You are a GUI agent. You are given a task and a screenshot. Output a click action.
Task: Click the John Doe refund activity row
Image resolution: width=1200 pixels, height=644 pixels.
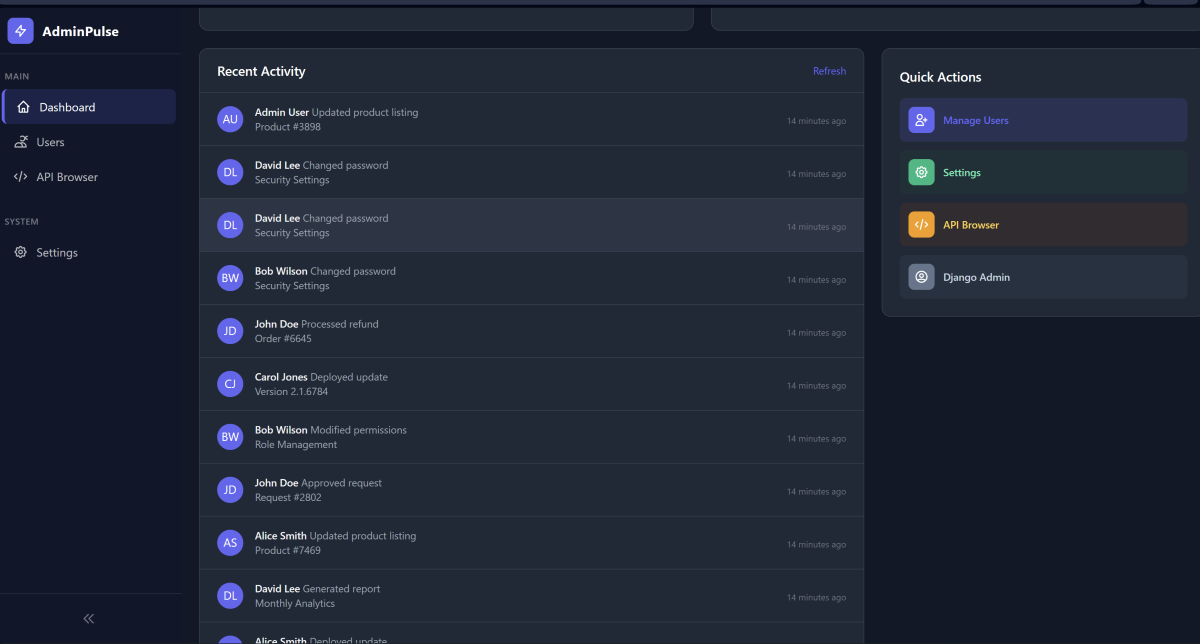(531, 331)
